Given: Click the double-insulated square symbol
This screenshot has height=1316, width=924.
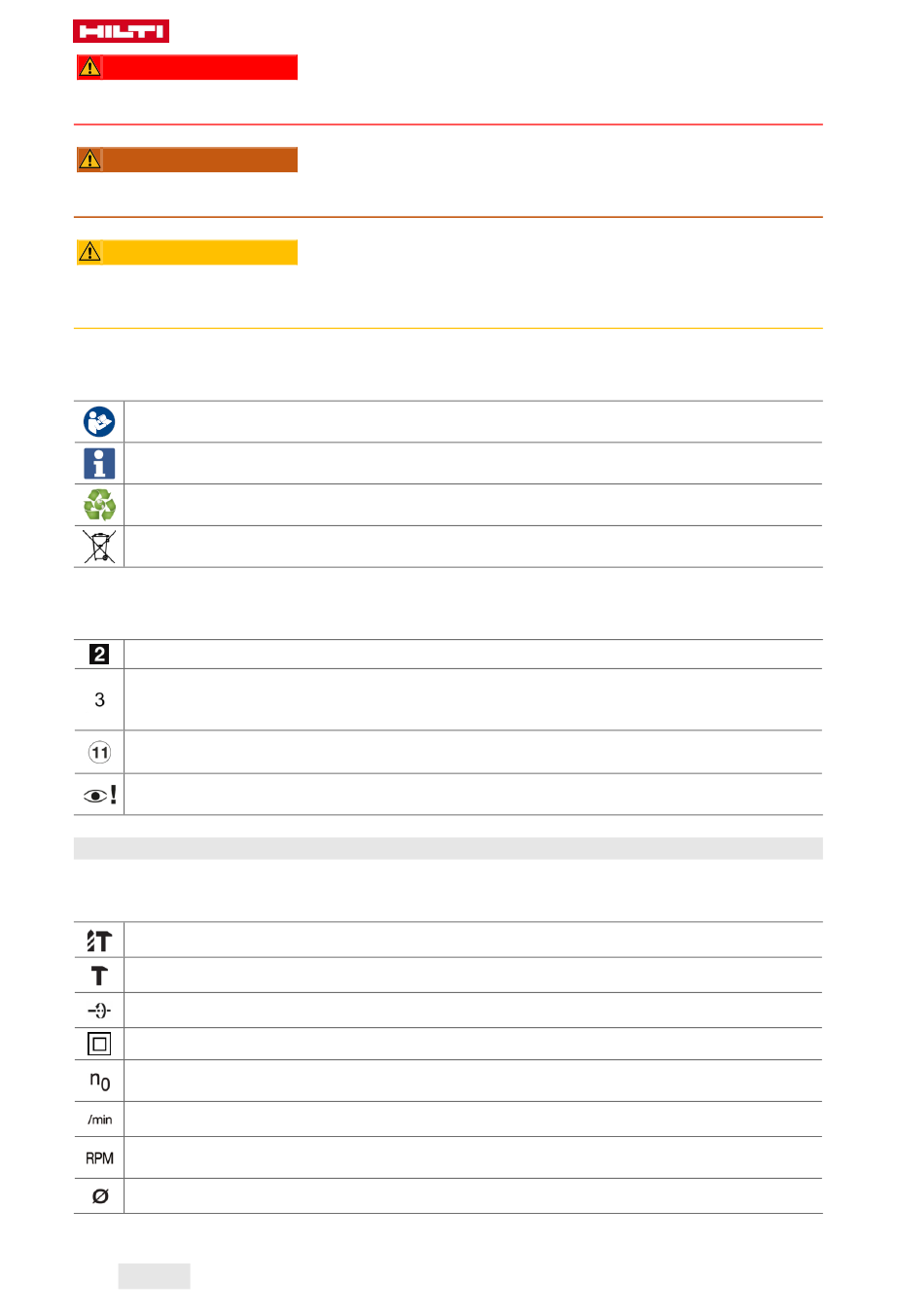Looking at the screenshot, I should point(99,1045).
